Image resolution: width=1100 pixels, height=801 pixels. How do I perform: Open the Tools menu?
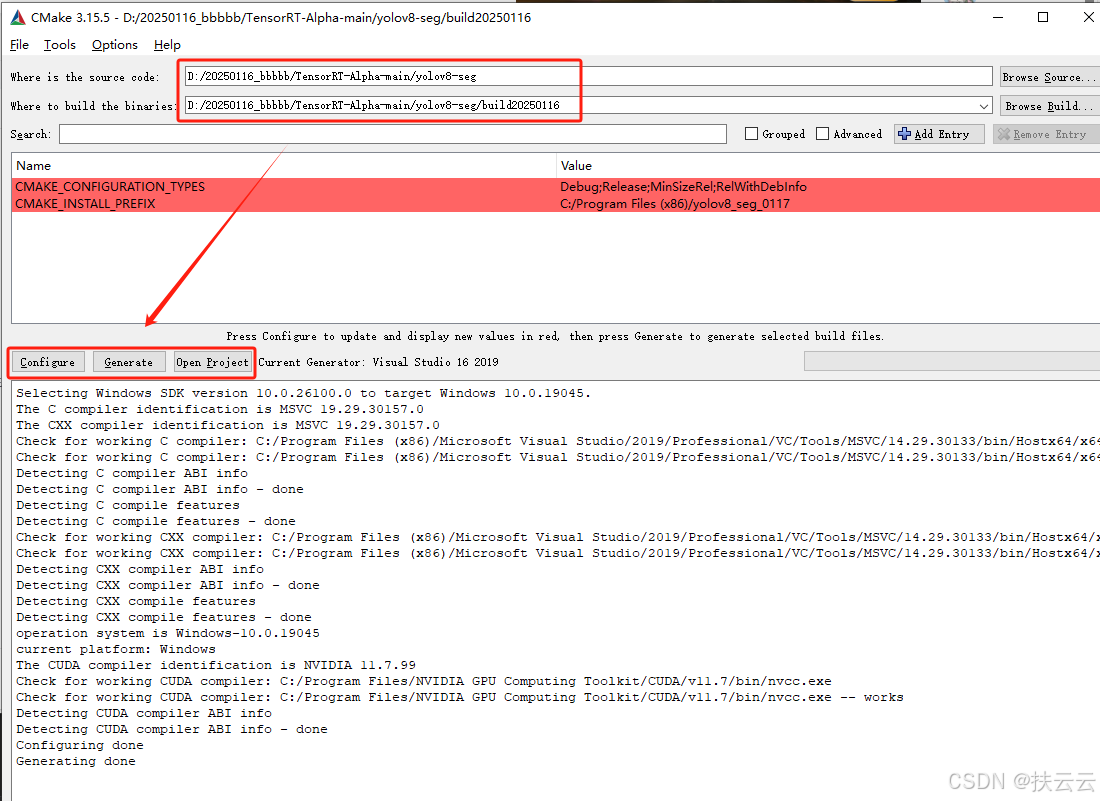pos(60,45)
